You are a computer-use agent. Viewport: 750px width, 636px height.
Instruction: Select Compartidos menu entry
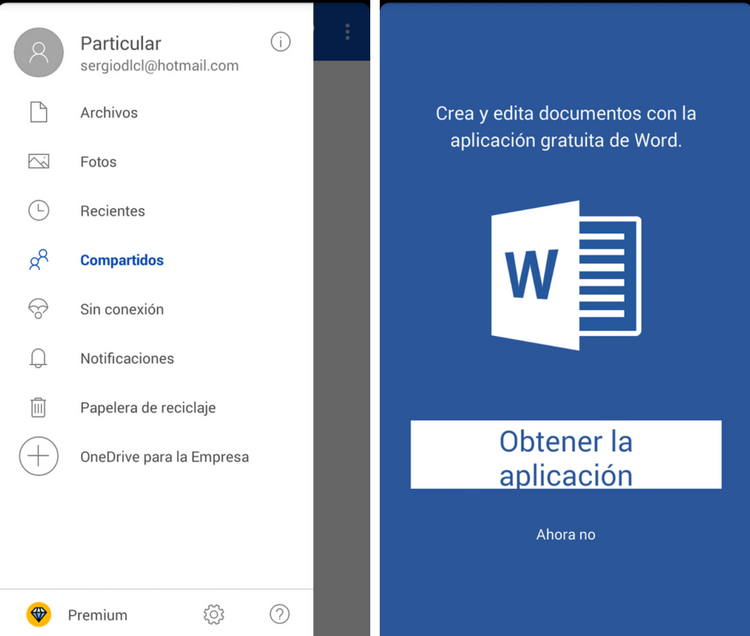(x=157, y=260)
